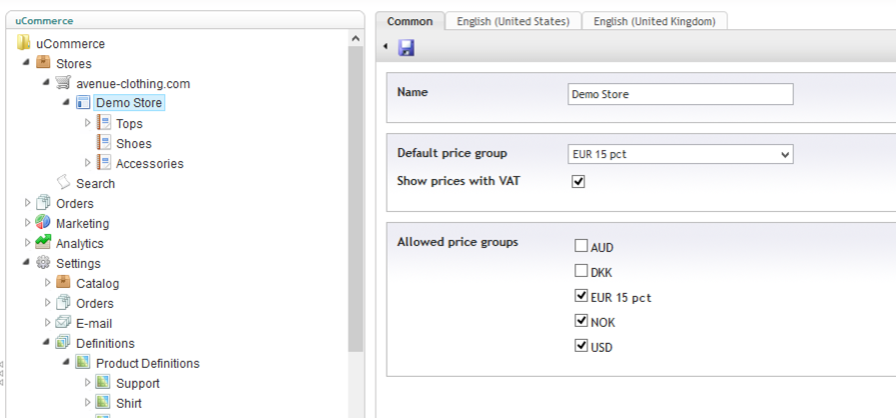The image size is (896, 418).
Task: Select the avenue-clothing.com tree label
Action: [133, 83]
